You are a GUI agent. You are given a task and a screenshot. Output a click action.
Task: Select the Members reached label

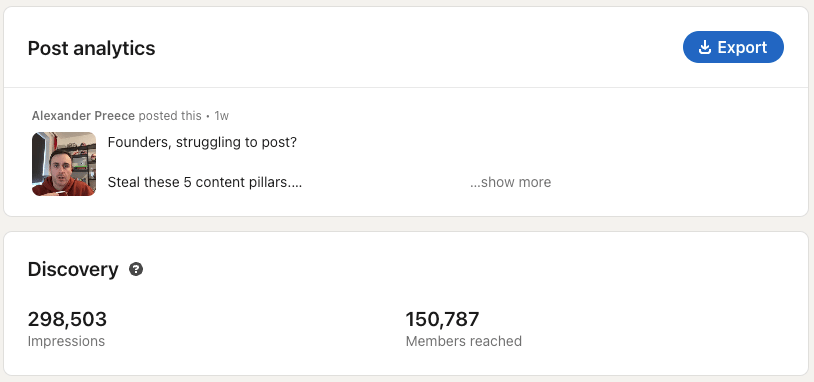tap(464, 341)
